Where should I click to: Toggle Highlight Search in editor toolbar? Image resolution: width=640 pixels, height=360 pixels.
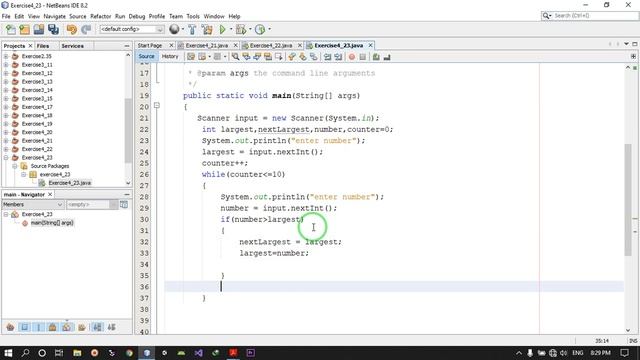point(268,57)
